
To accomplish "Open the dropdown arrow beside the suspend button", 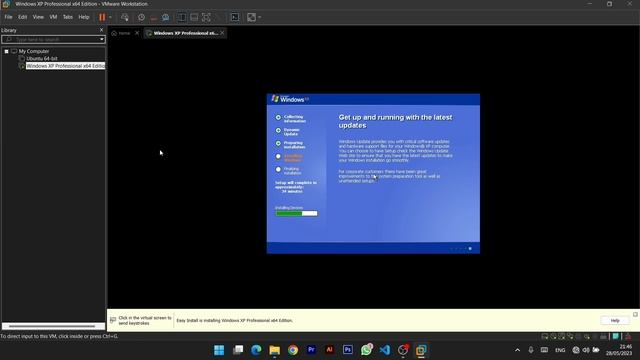I will pyautogui.click(x=110, y=17).
